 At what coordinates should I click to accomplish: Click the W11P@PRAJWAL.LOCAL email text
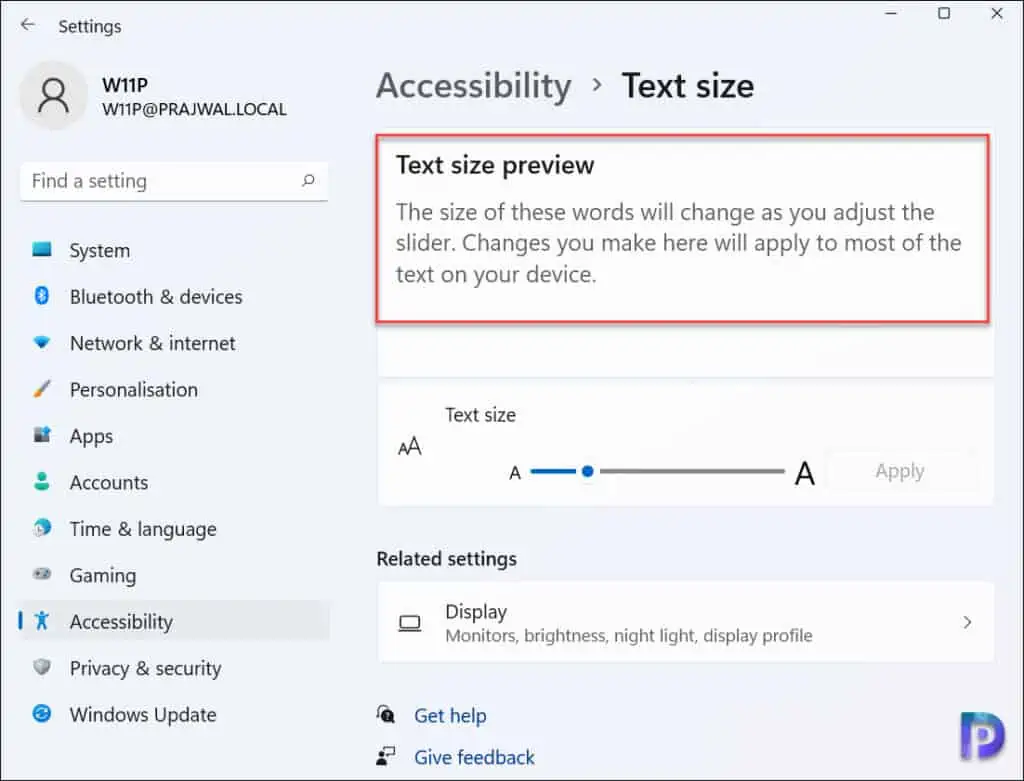point(194,109)
